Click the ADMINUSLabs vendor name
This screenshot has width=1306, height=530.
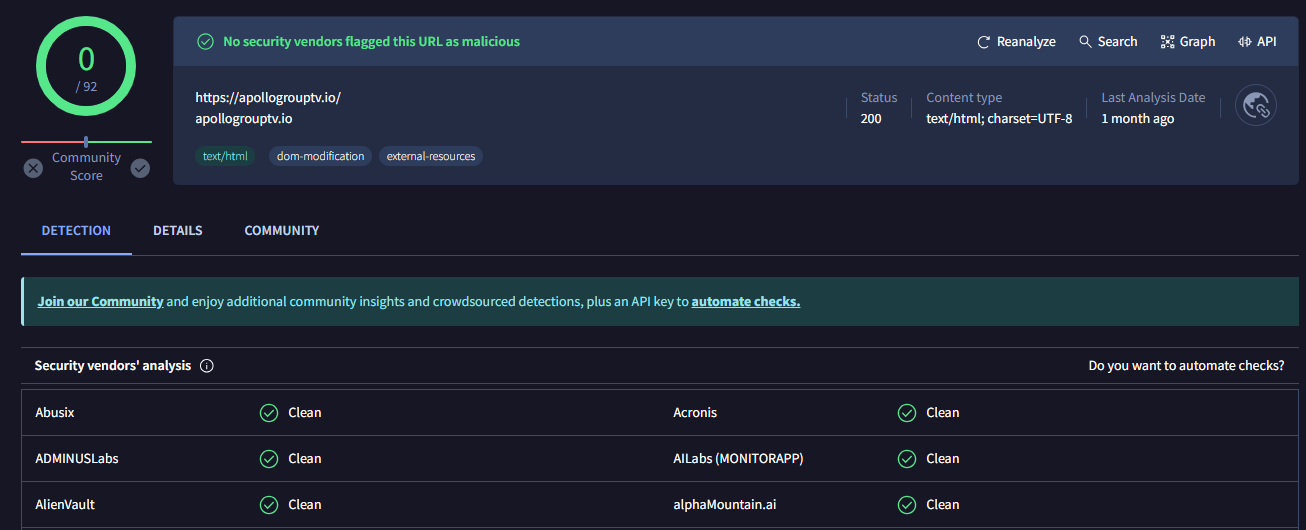[77, 458]
